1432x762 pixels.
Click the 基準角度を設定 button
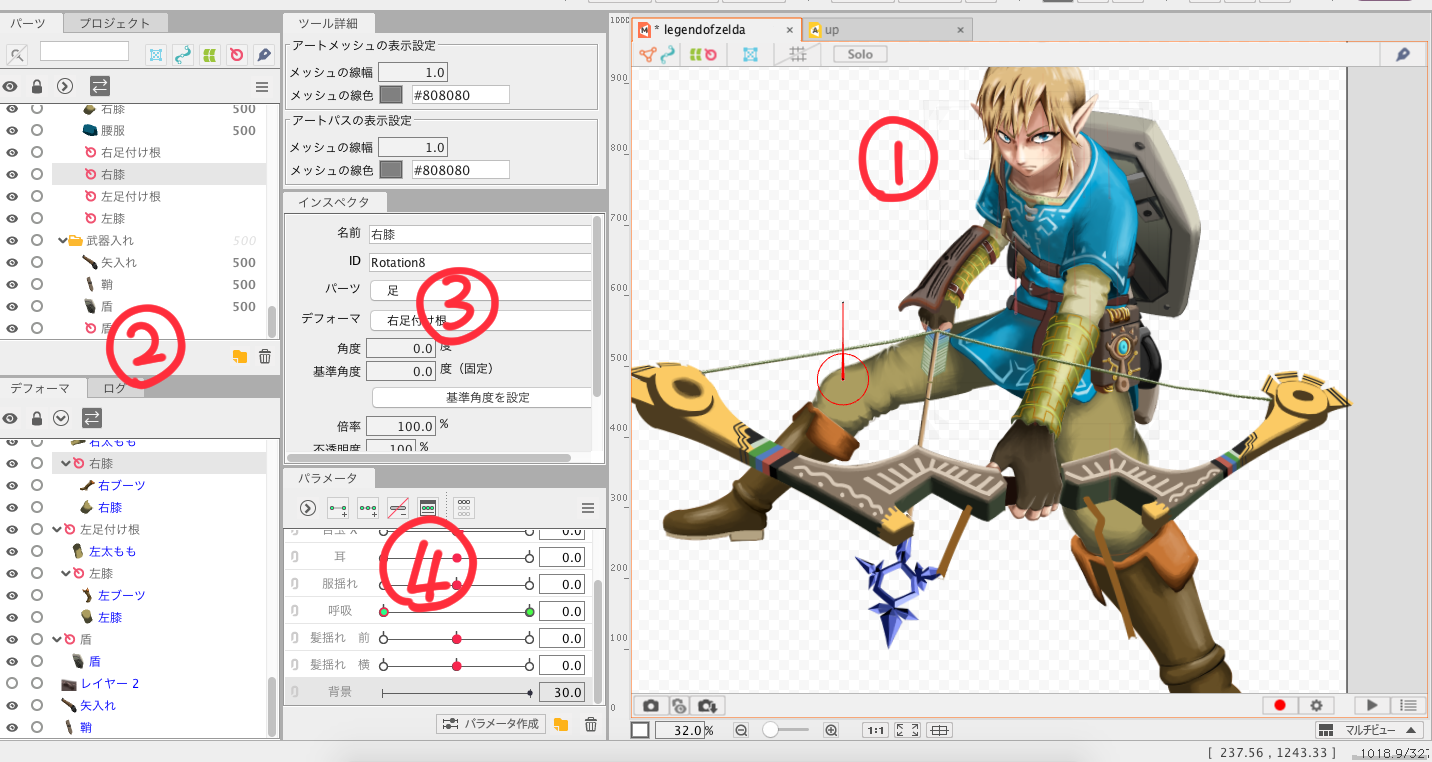click(x=481, y=397)
